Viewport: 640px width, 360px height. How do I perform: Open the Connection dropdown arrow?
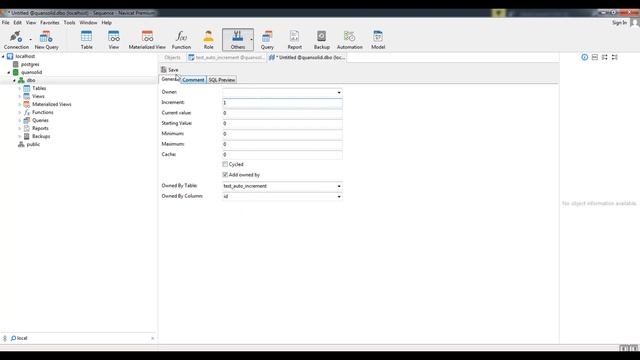[30, 40]
